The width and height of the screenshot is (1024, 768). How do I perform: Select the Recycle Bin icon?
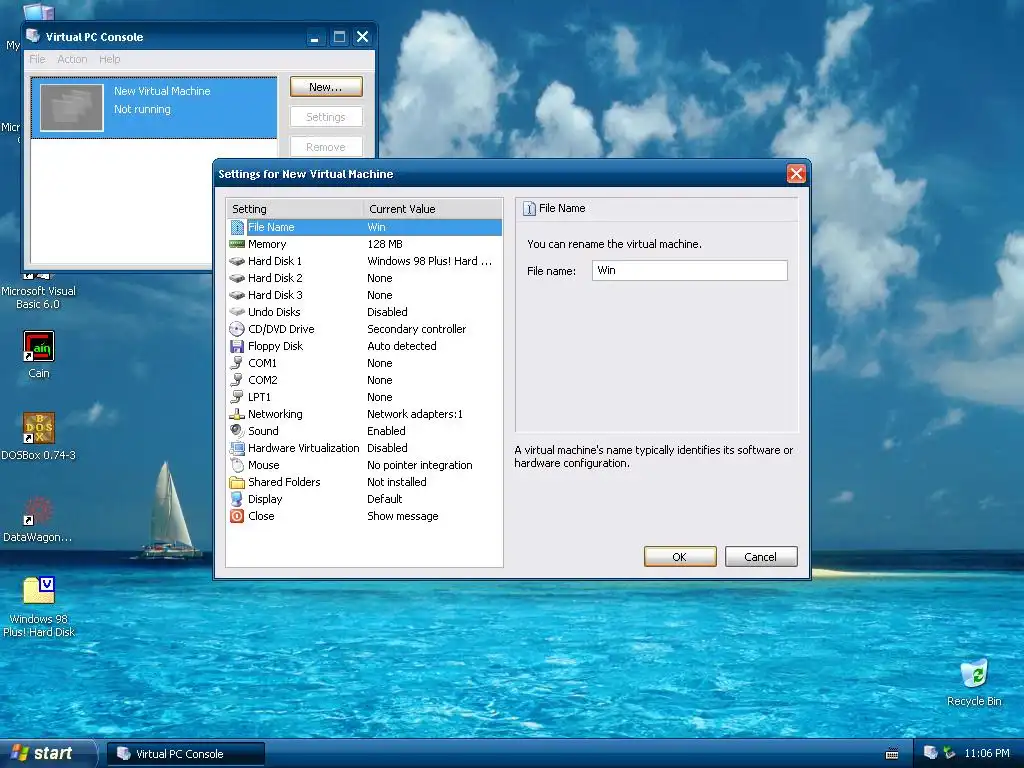[x=974, y=673]
